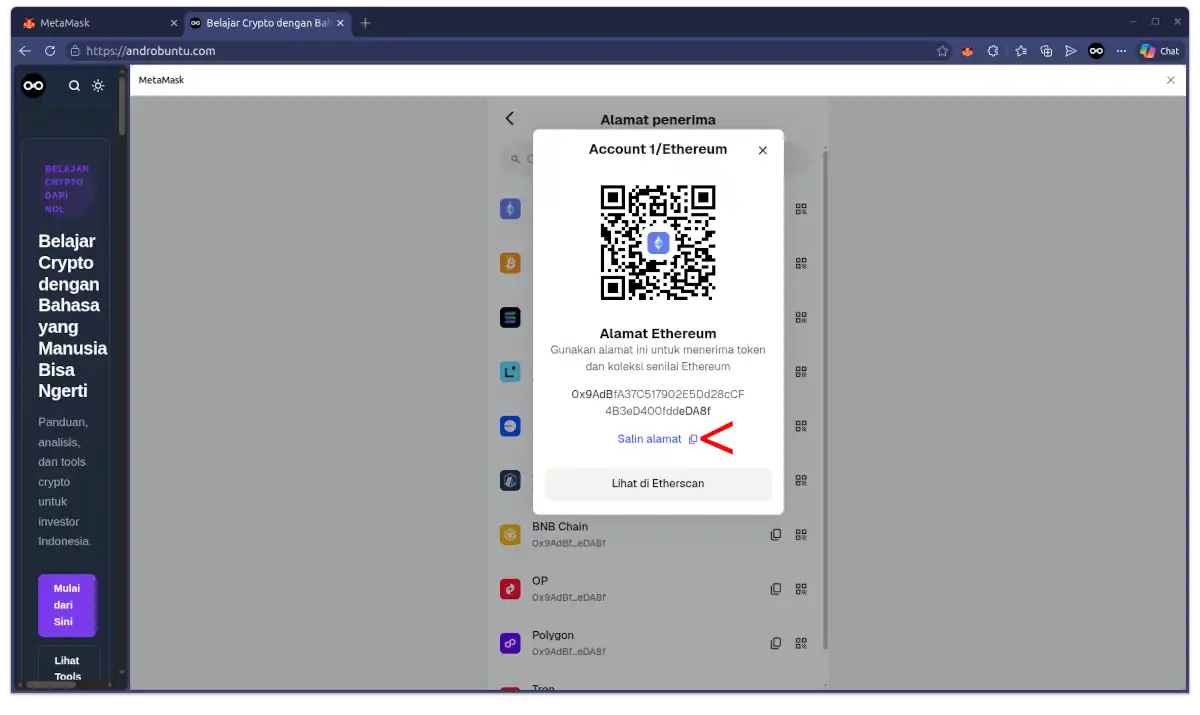The width and height of the screenshot is (1200, 715).
Task: Click the Solana network icon in list
Action: (510, 317)
